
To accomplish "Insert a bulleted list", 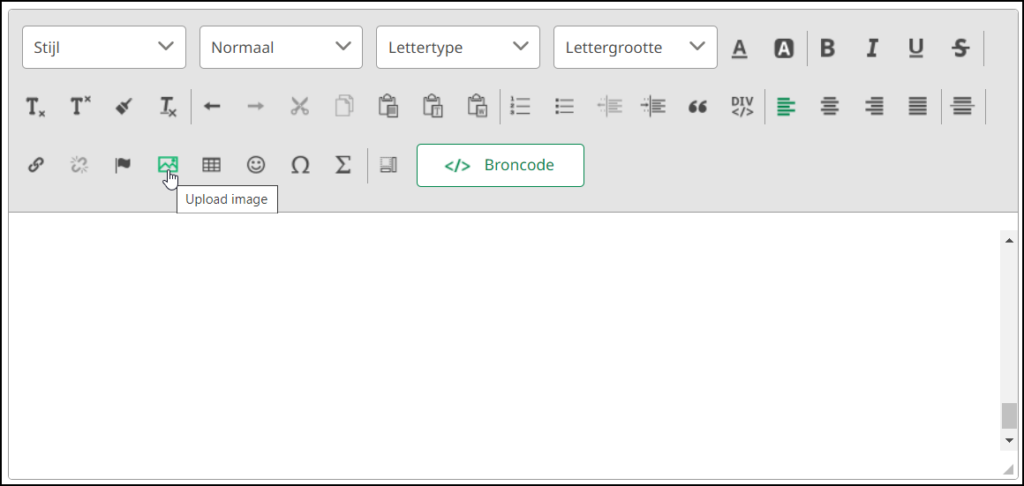I will (564, 106).
